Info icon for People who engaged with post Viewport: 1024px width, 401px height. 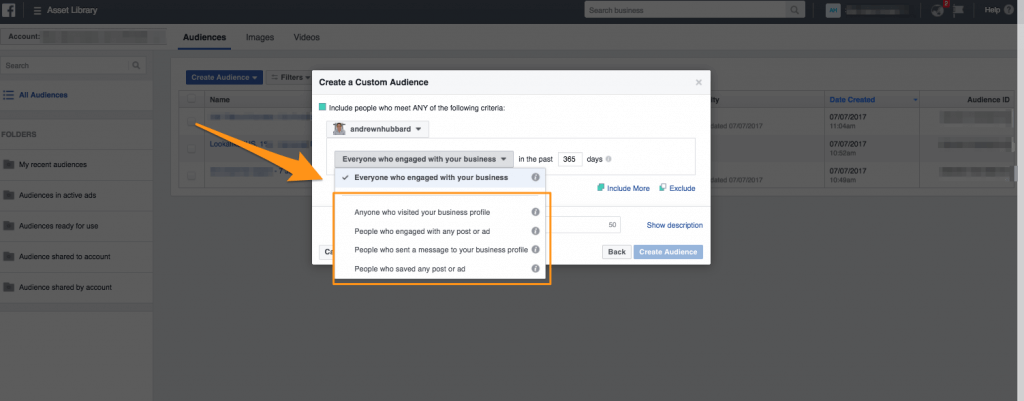click(x=536, y=231)
